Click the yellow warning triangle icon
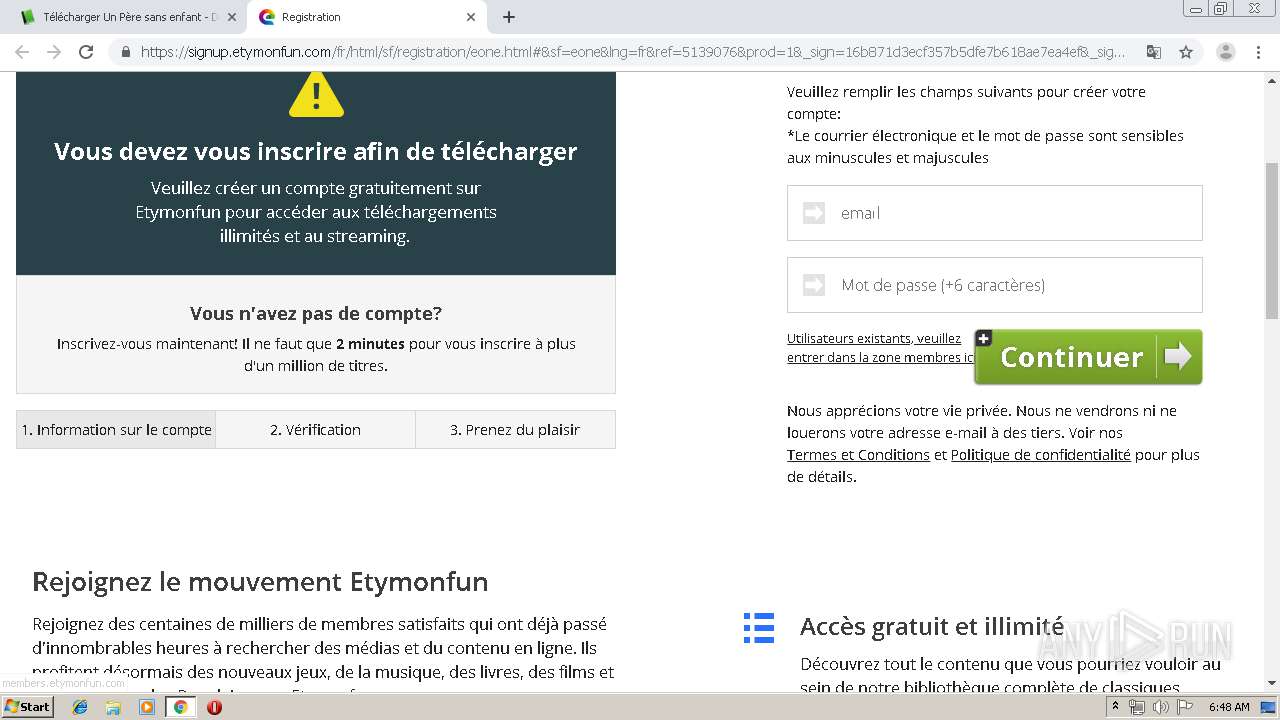 pos(316,95)
